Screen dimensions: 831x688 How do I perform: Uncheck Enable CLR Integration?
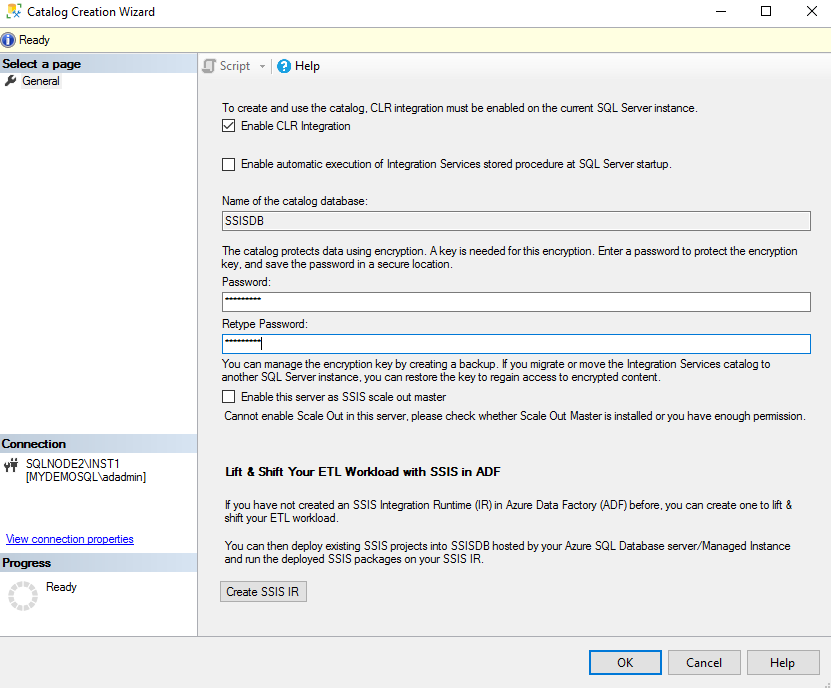(x=229, y=127)
